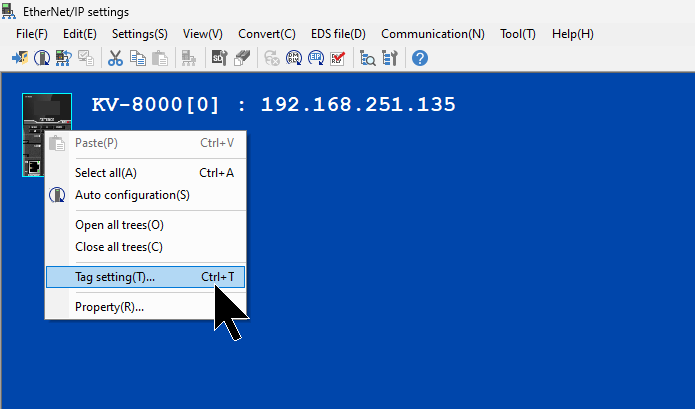Click the EIP circular arrow icon
The width and height of the screenshot is (695, 409).
[x=316, y=58]
